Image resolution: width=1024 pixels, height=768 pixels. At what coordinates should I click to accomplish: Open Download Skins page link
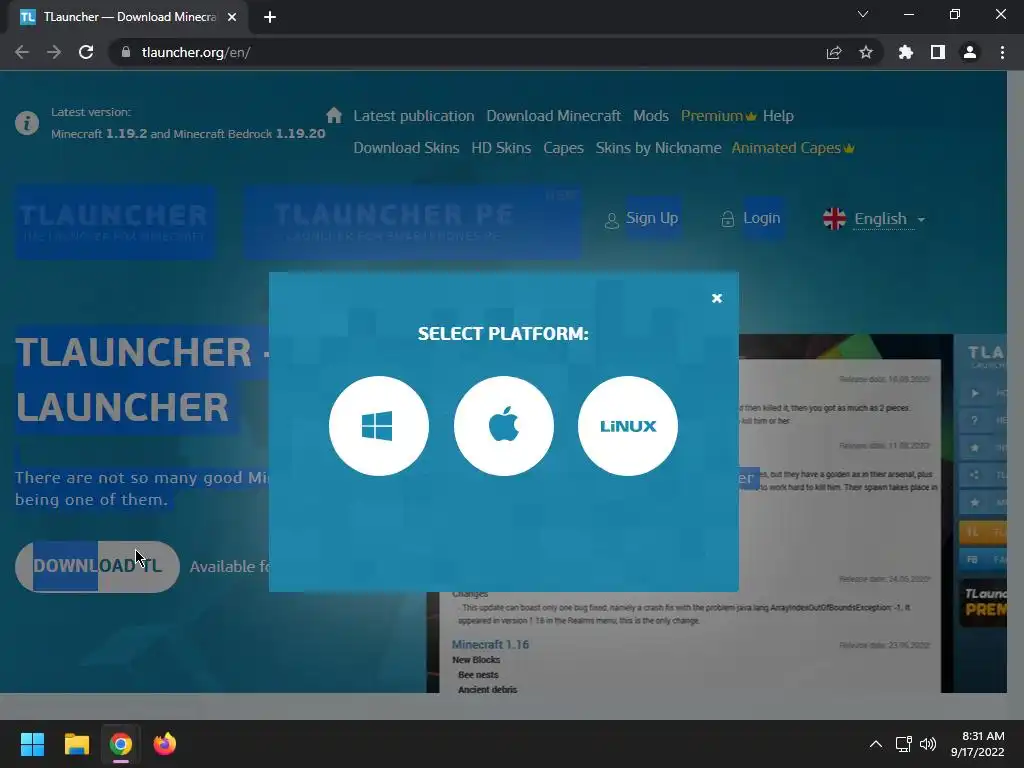(x=406, y=148)
